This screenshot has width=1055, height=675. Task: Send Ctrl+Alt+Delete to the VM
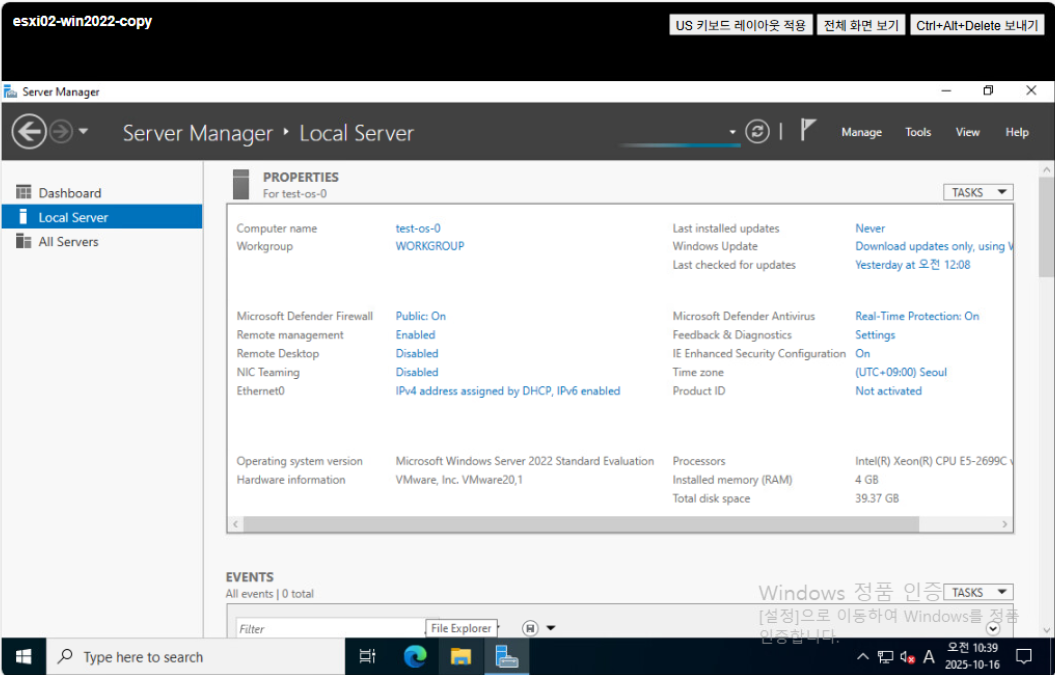coord(977,26)
